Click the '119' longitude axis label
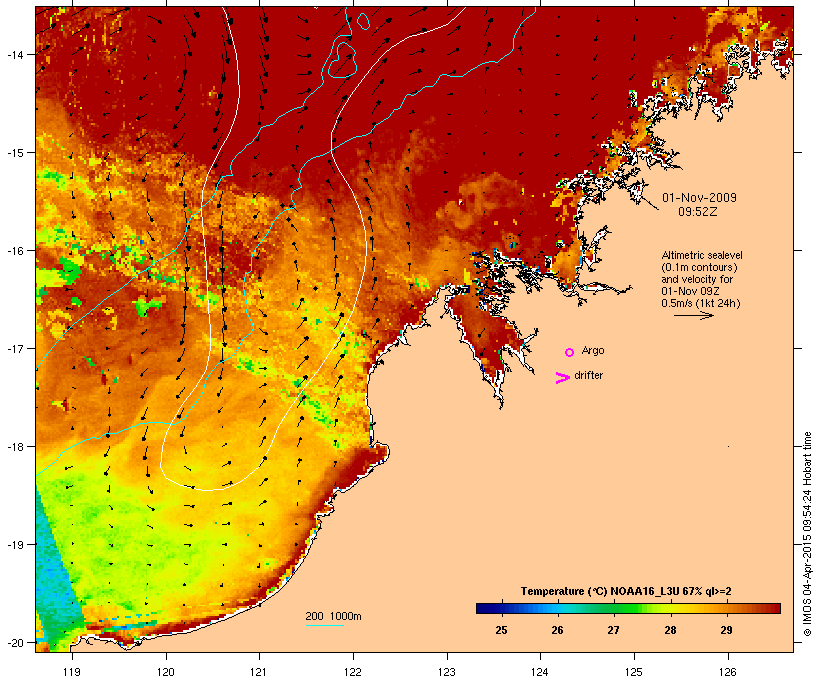820x680 pixels. [72, 672]
